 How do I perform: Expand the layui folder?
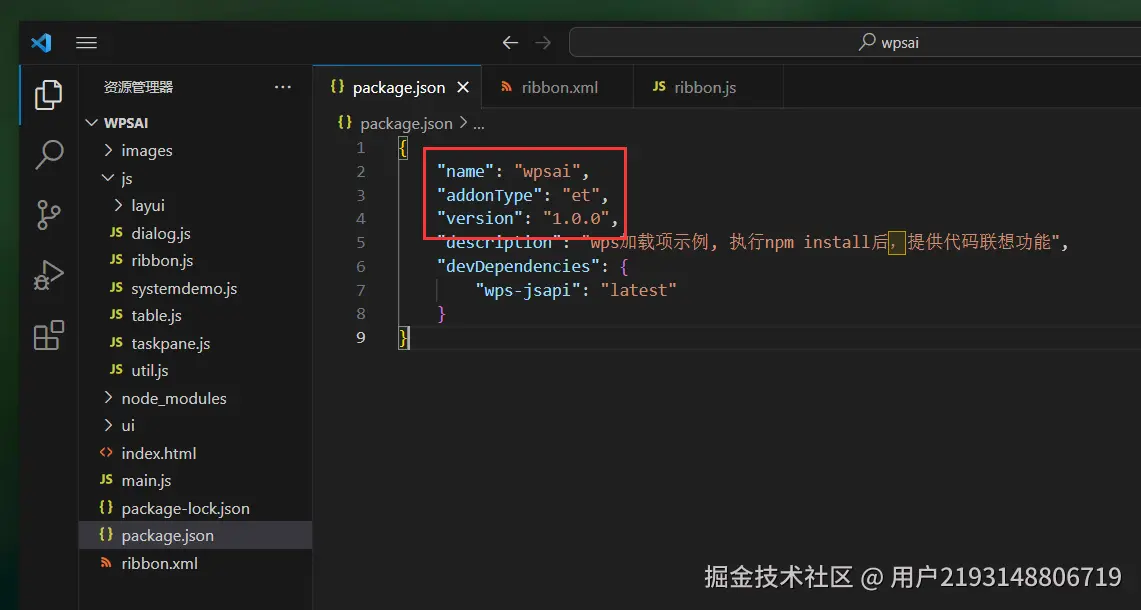point(195,206)
